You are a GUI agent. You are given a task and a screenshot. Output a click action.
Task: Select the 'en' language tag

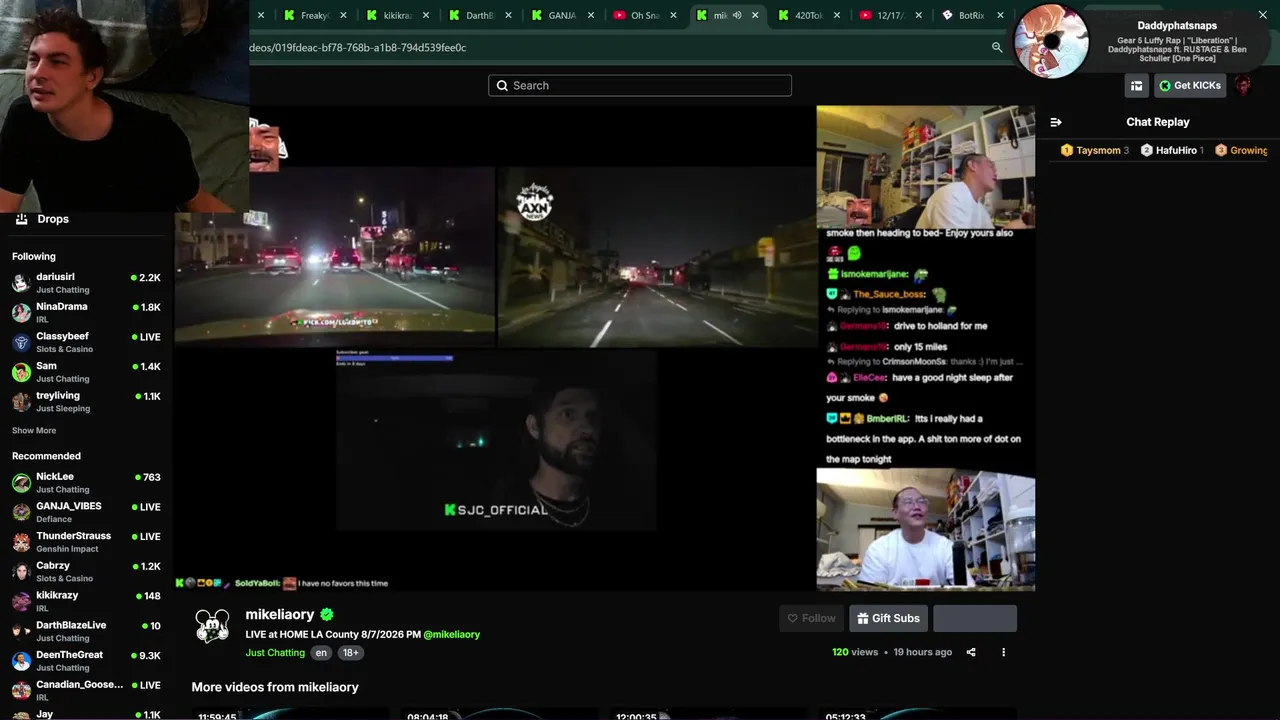321,653
